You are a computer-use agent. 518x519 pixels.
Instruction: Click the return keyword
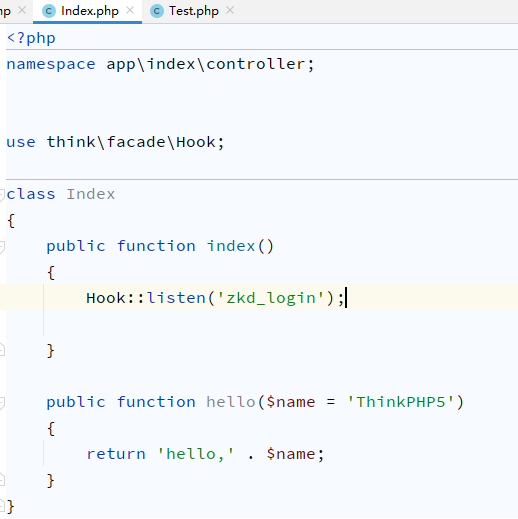click(116, 454)
